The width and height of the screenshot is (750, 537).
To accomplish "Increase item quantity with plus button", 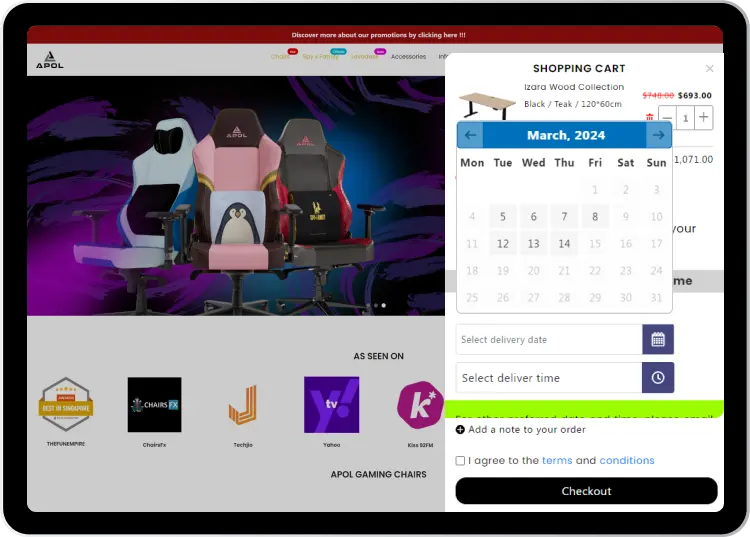I will [x=704, y=118].
